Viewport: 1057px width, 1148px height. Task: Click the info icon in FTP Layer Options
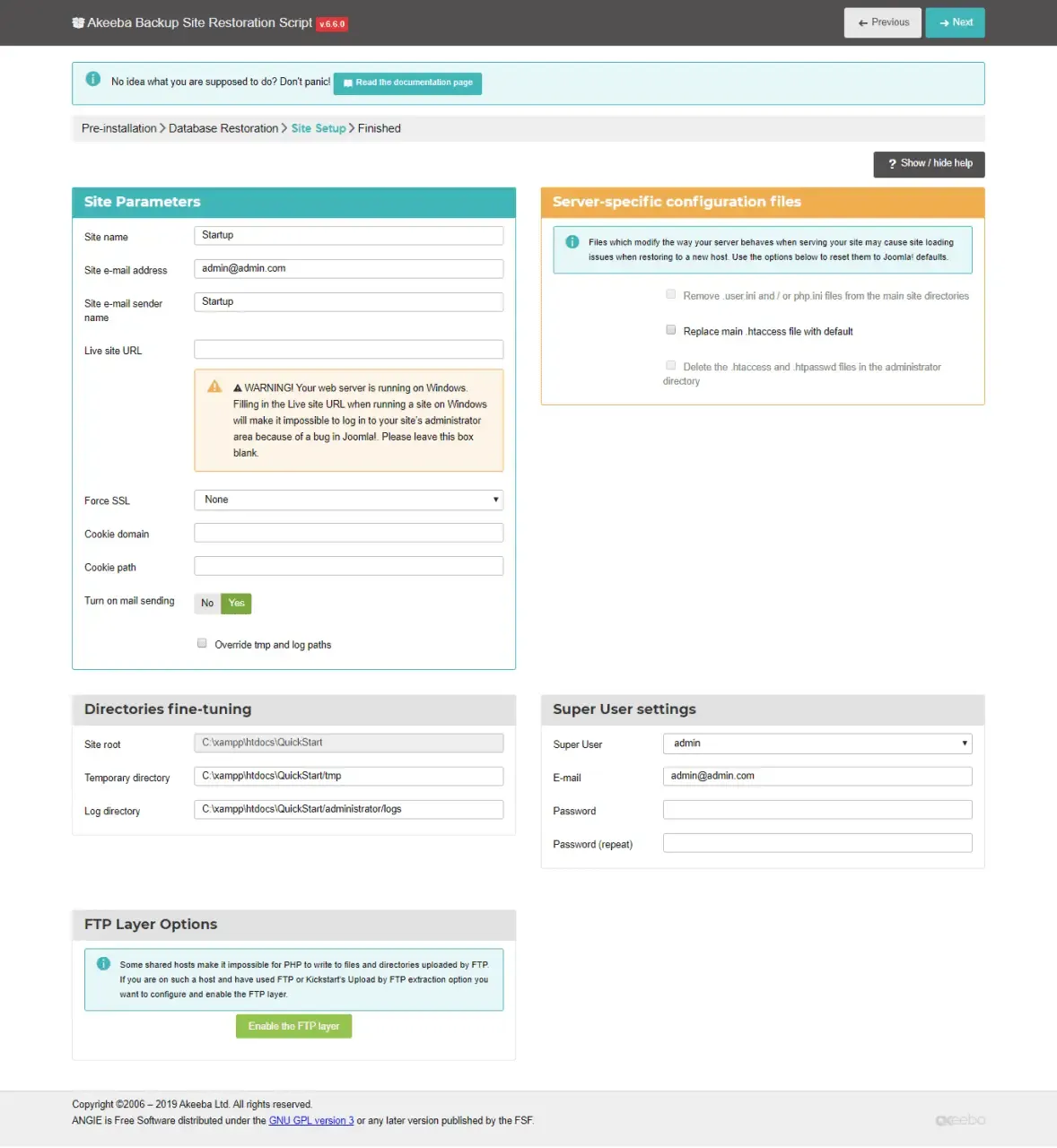pos(103,963)
